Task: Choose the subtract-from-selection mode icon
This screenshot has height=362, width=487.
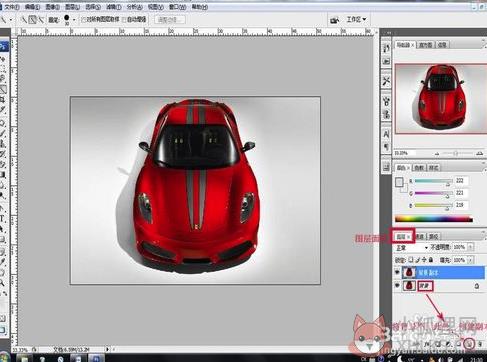Action: click(x=41, y=20)
